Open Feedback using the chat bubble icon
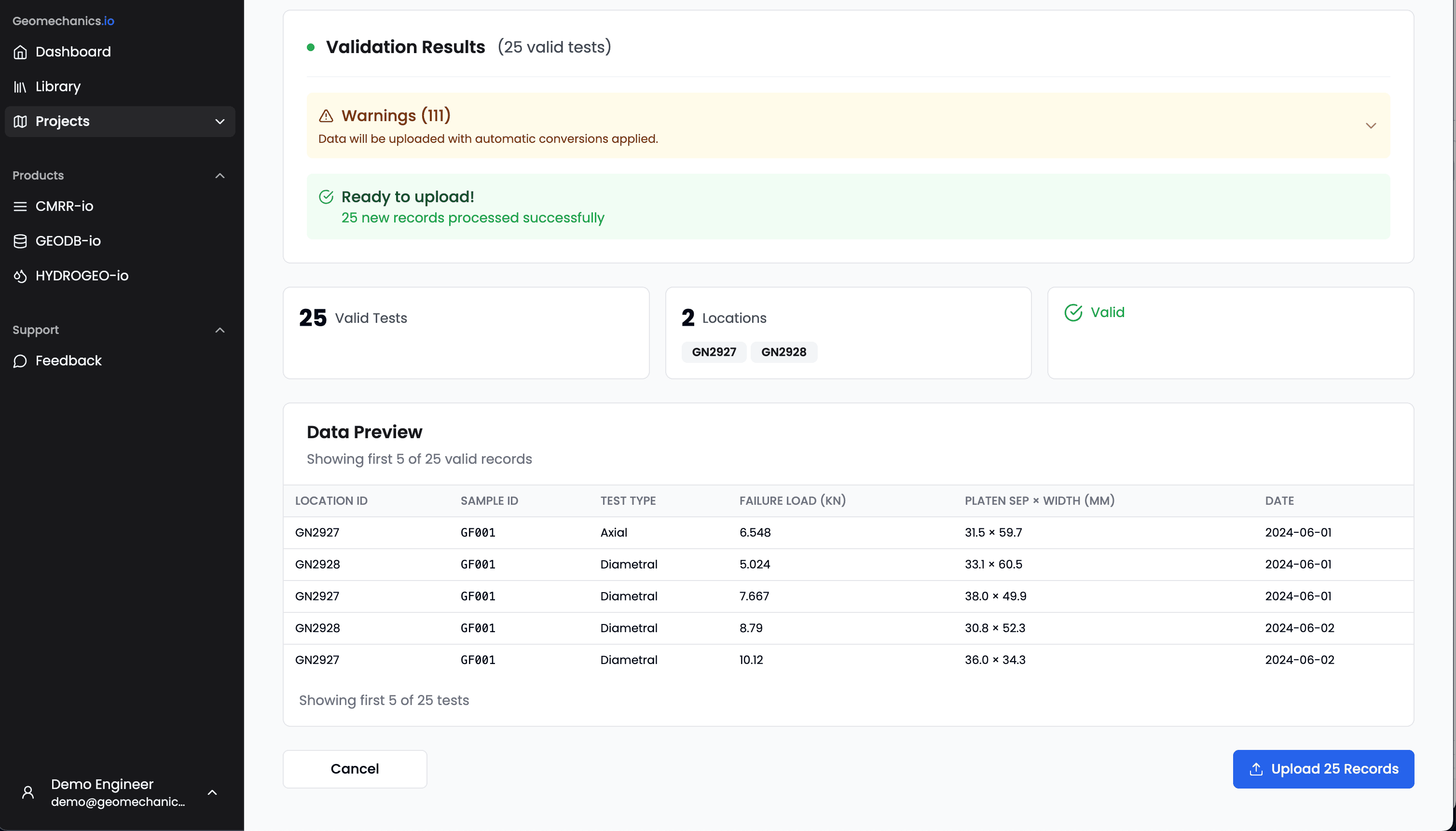The width and height of the screenshot is (1456, 831). click(x=20, y=360)
